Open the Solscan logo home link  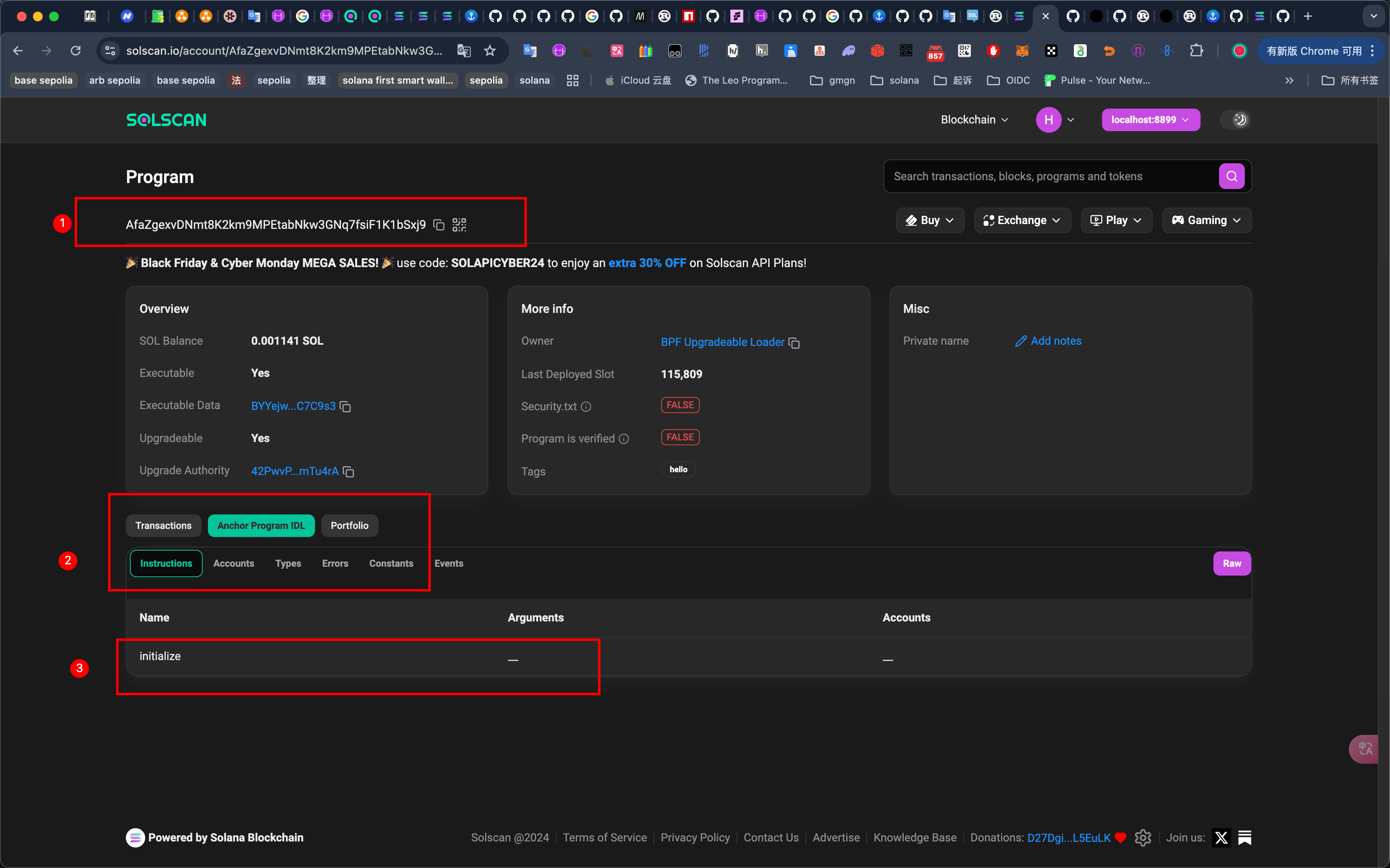(167, 119)
